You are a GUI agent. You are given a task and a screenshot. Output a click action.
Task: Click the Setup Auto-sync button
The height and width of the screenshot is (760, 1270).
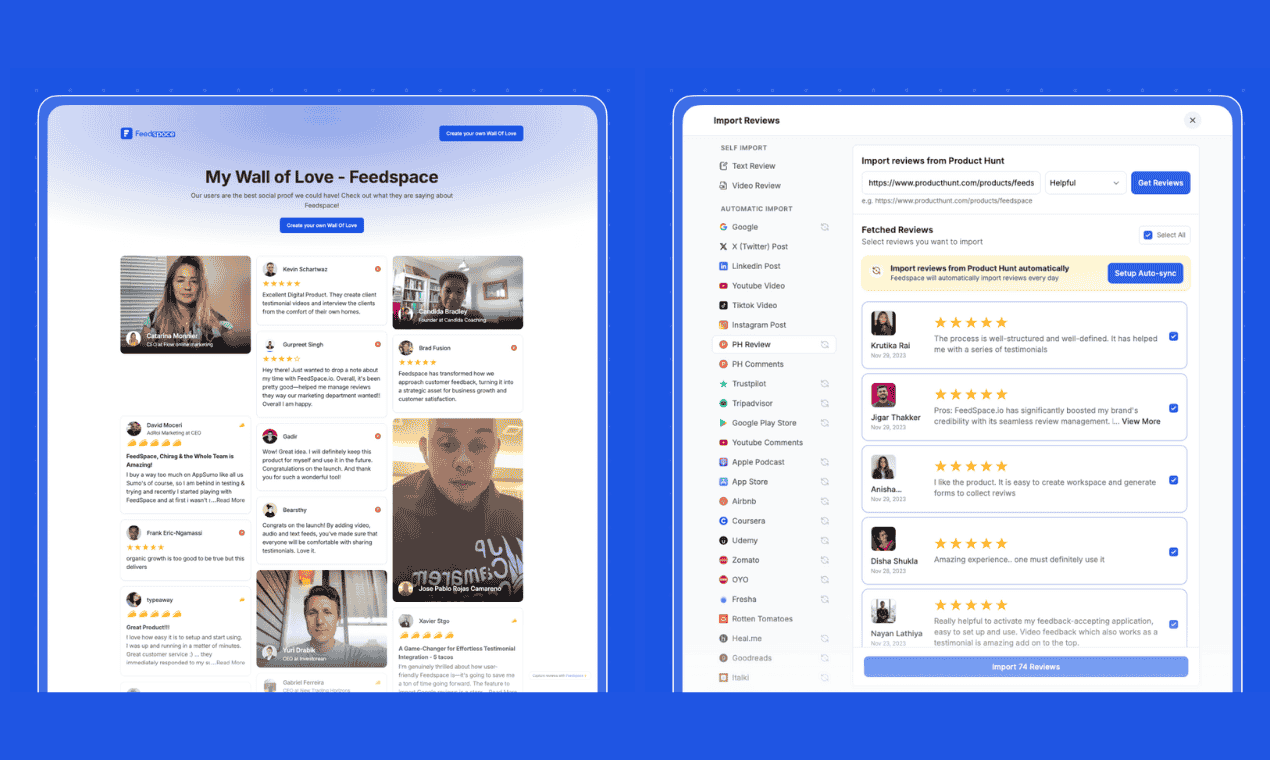tap(1145, 273)
